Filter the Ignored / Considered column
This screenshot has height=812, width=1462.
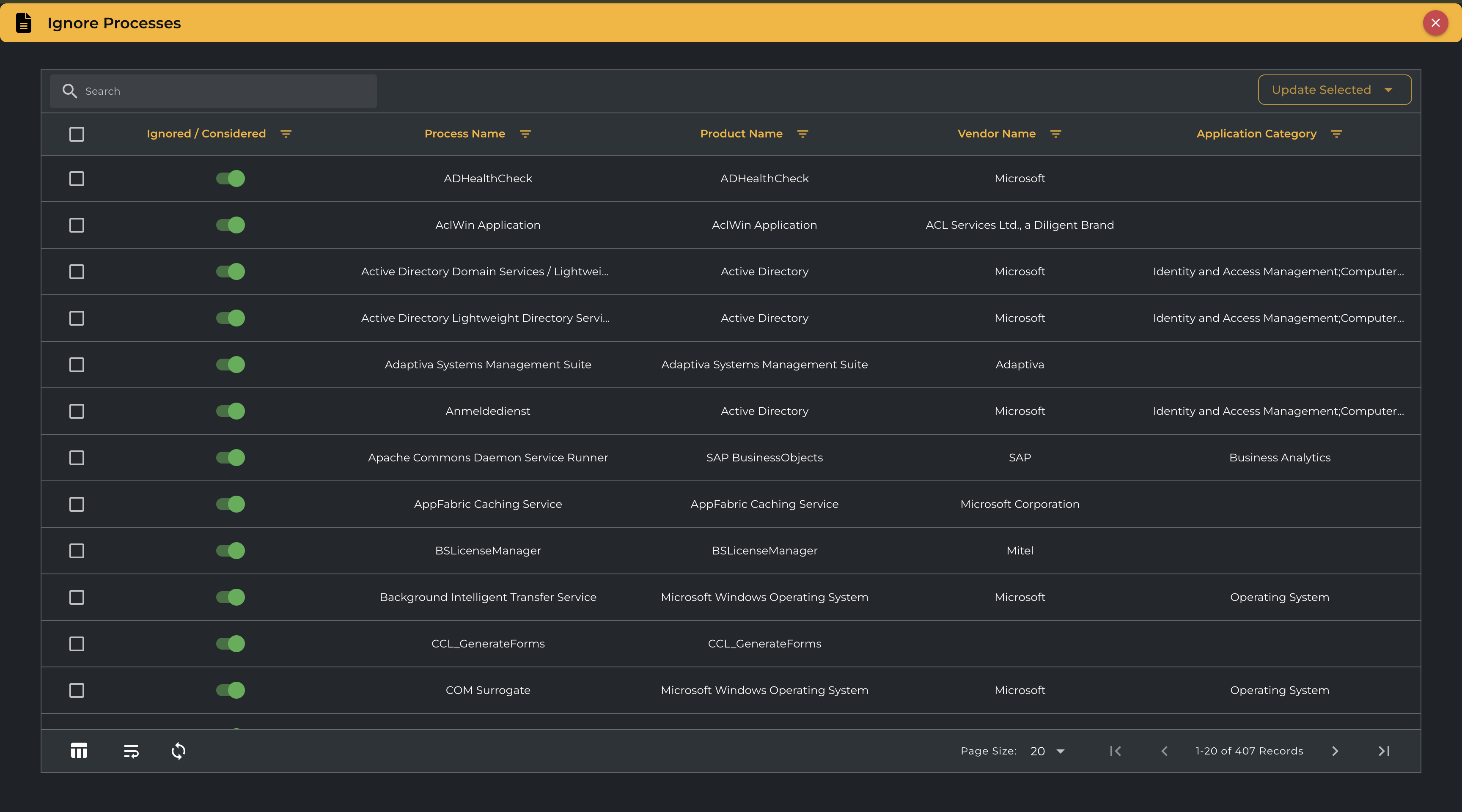pos(286,134)
